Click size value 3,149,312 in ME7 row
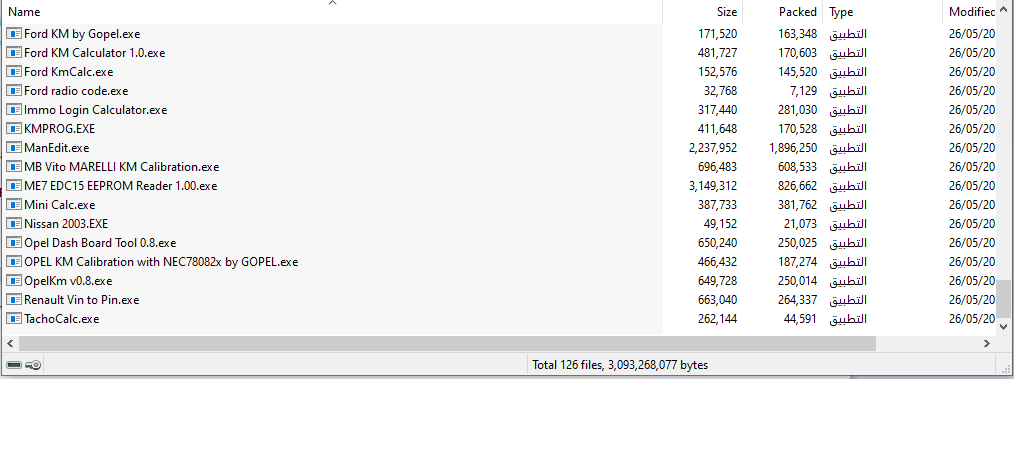 pyautogui.click(x=713, y=186)
